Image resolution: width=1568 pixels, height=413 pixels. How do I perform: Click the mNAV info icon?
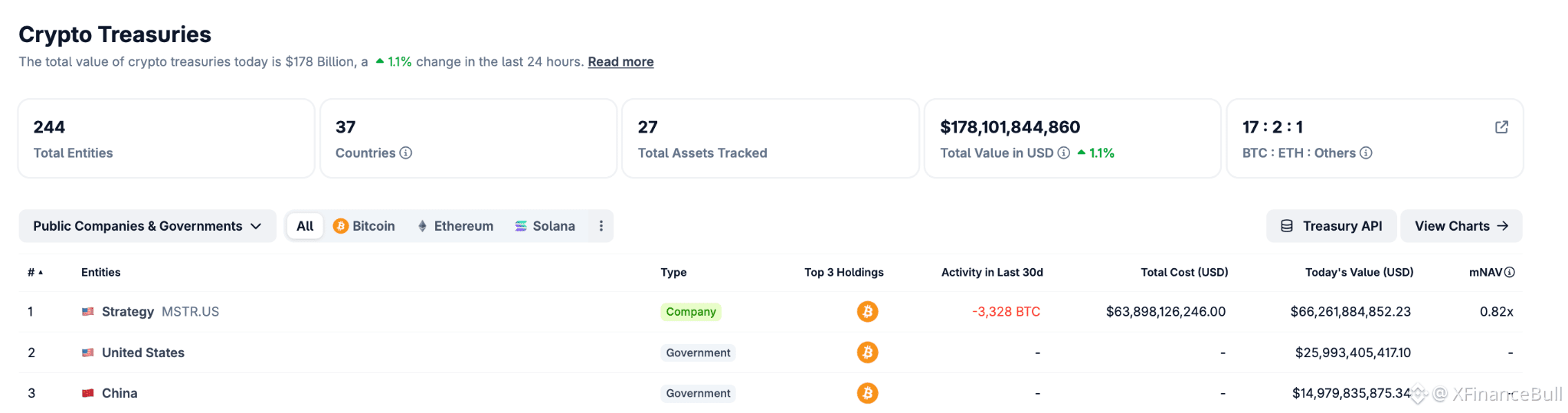pyautogui.click(x=1510, y=273)
